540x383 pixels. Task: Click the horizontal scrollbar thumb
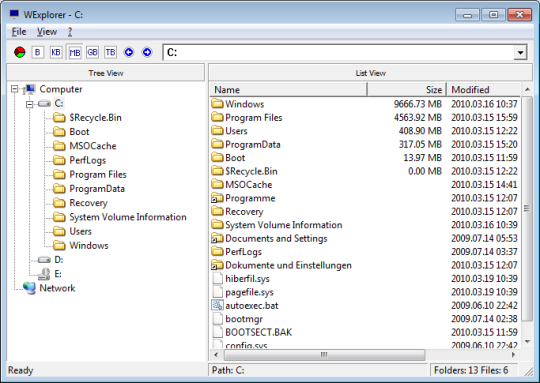tap(324, 354)
